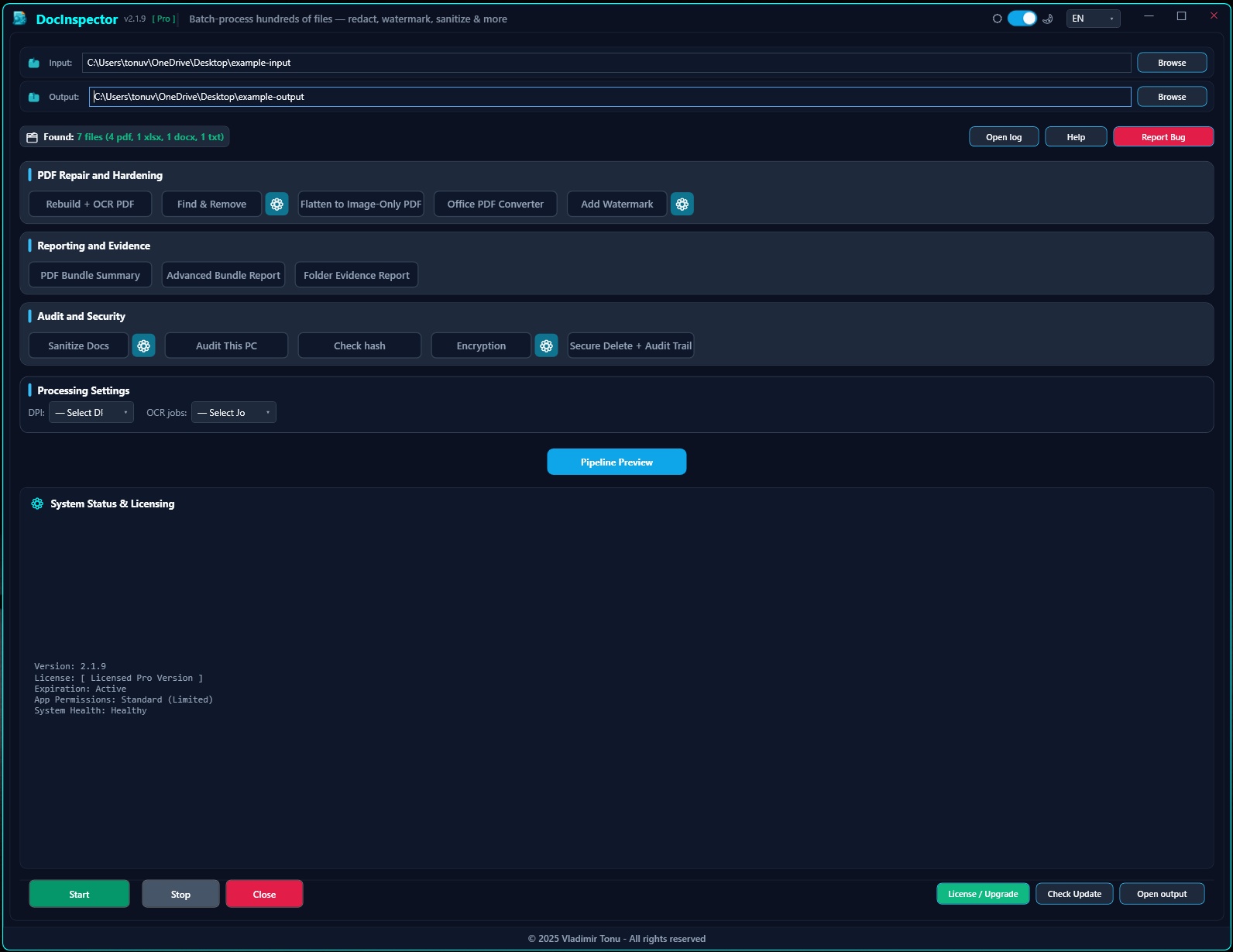Viewport: 1233px width, 952px height.
Task: Click the '7 files (4 pdf, 1 xlsx, 1 docx, 1 txt)' text
Action: [150, 137]
